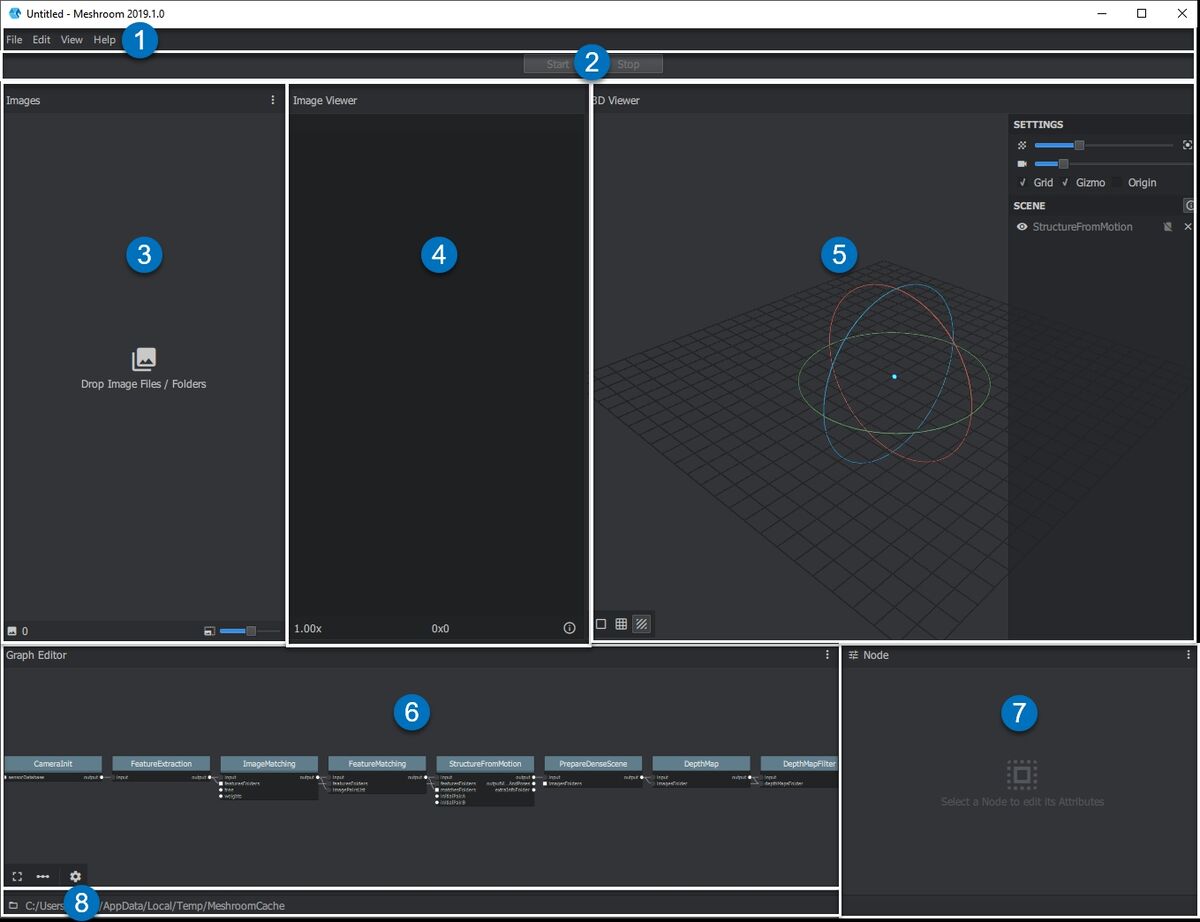Image resolution: width=1200 pixels, height=922 pixels.
Task: Select the FeatureExtraction node in the Graph Editor
Action: 160,763
